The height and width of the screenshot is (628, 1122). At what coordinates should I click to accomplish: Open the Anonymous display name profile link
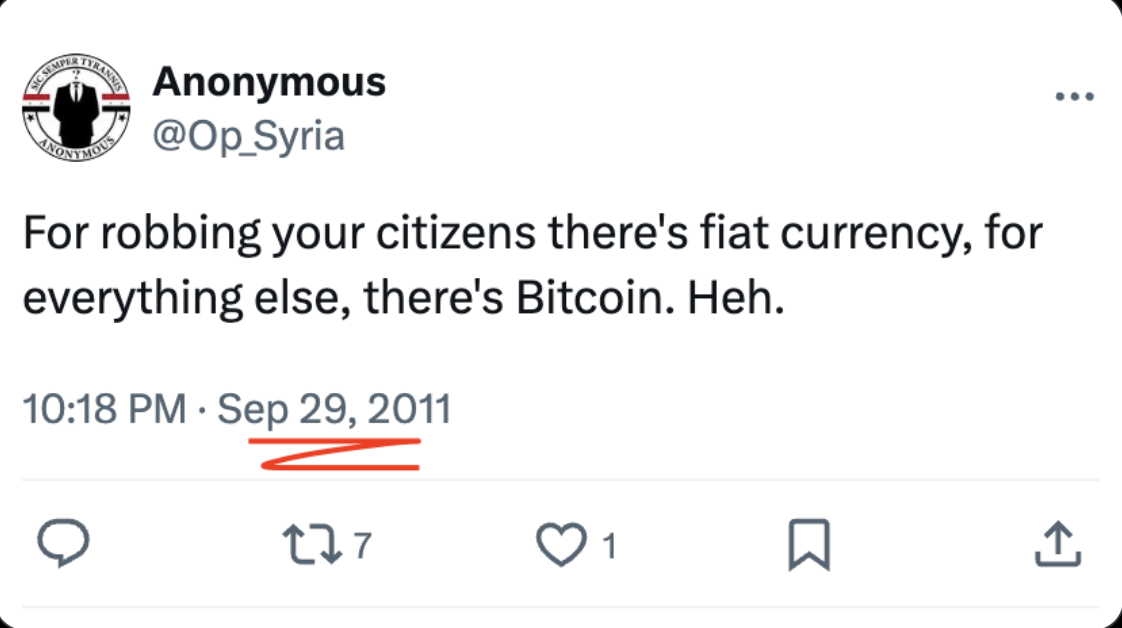click(x=269, y=82)
